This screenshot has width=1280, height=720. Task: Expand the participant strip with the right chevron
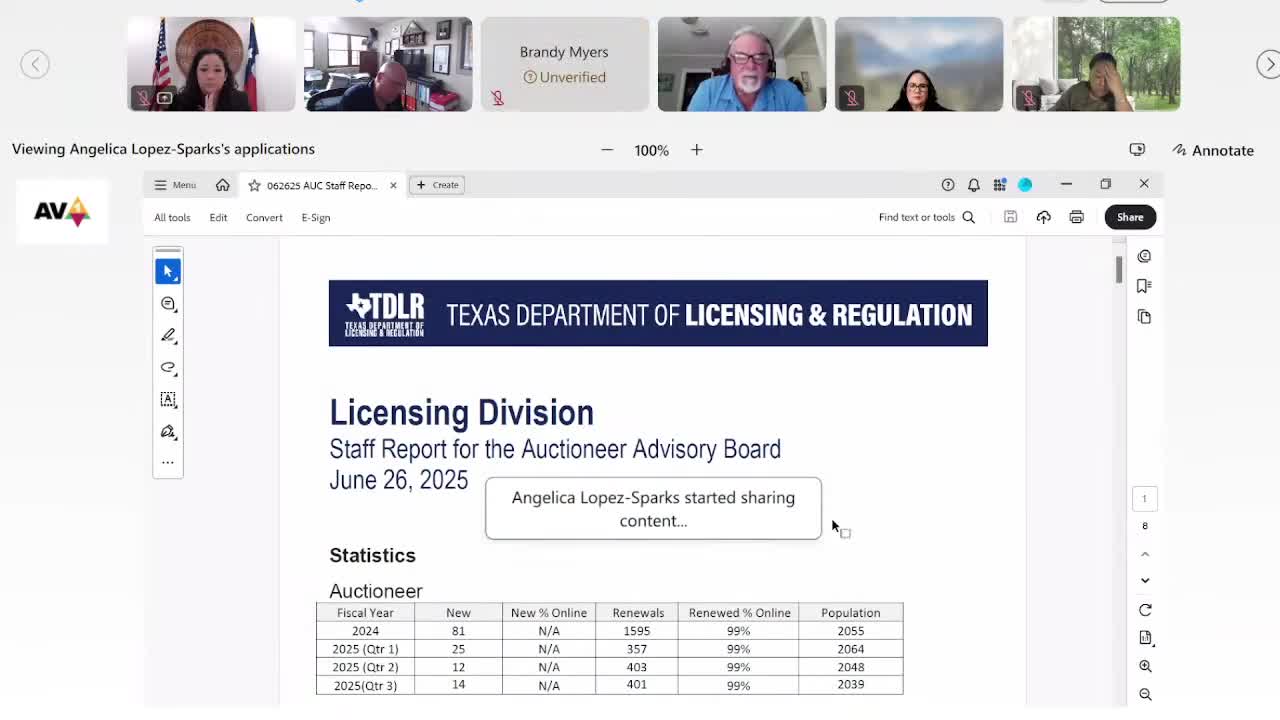point(1268,63)
